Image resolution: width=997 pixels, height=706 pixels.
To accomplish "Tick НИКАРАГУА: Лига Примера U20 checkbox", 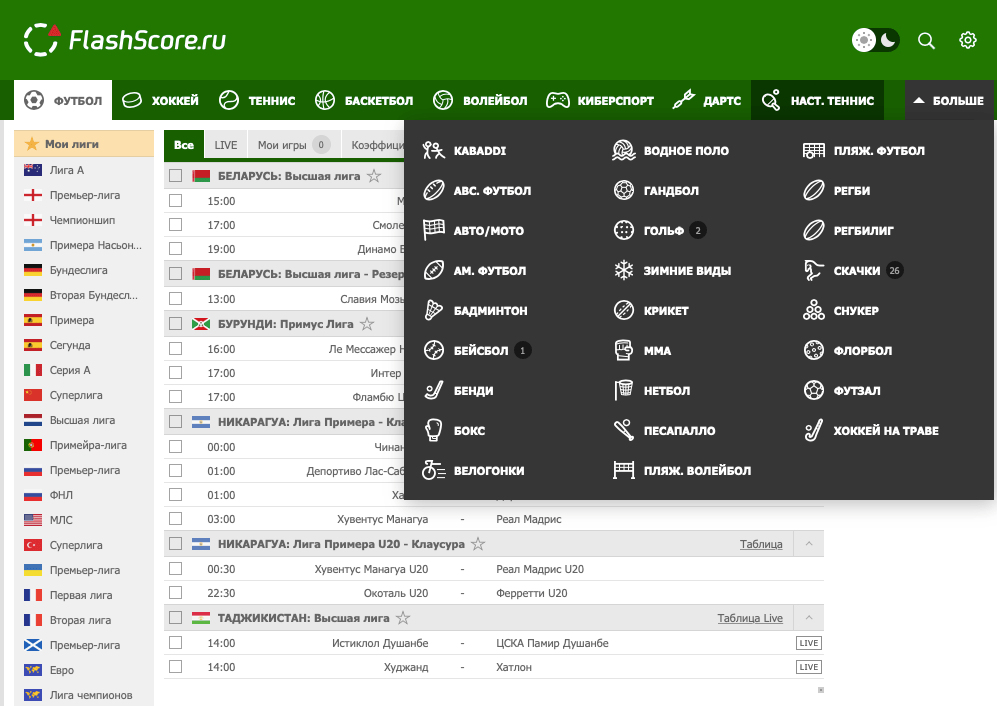I will point(176,544).
